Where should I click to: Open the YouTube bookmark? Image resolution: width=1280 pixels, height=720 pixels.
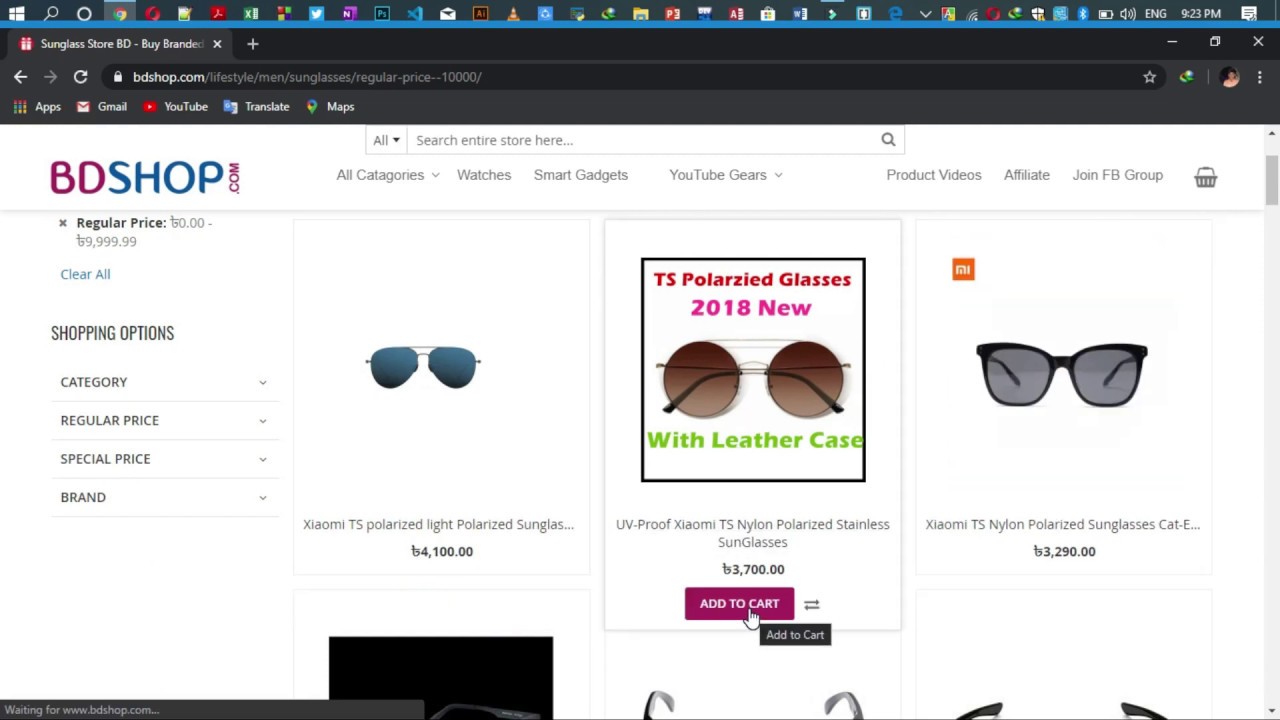[x=175, y=107]
